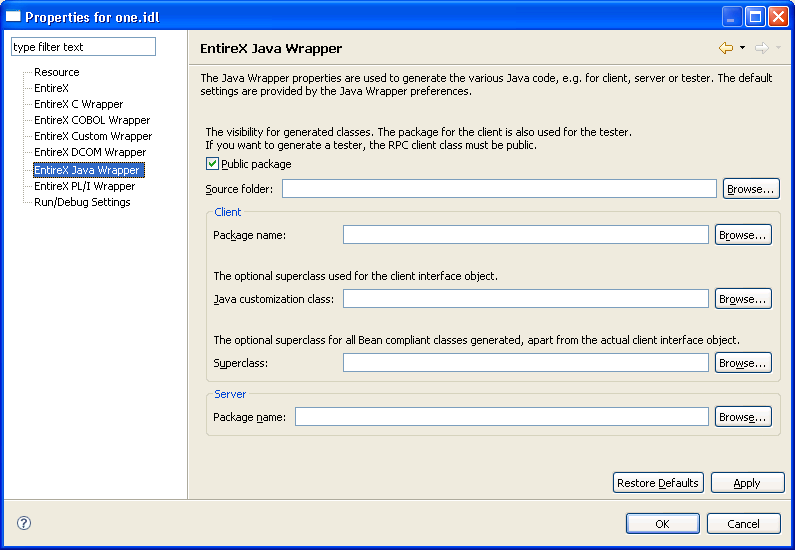Select EntireX PL/I Wrapper page
Screen dimensions: 795x550
click(85, 186)
